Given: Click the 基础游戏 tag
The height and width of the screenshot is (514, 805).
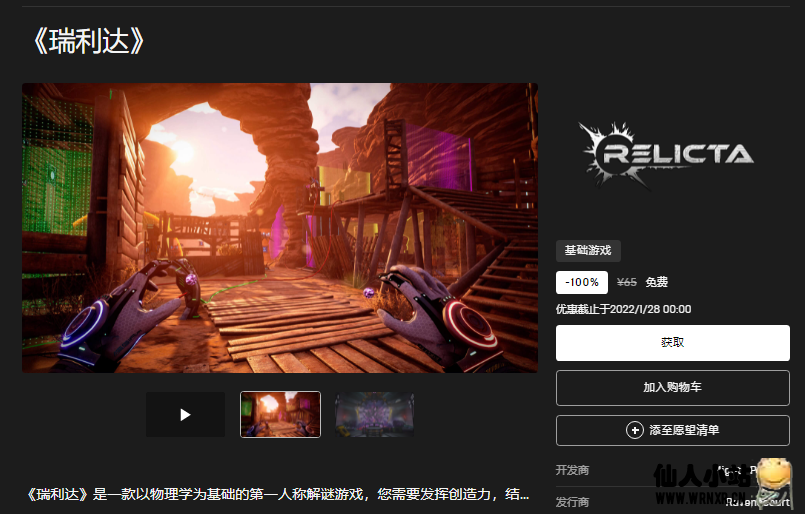Looking at the screenshot, I should coord(588,251).
